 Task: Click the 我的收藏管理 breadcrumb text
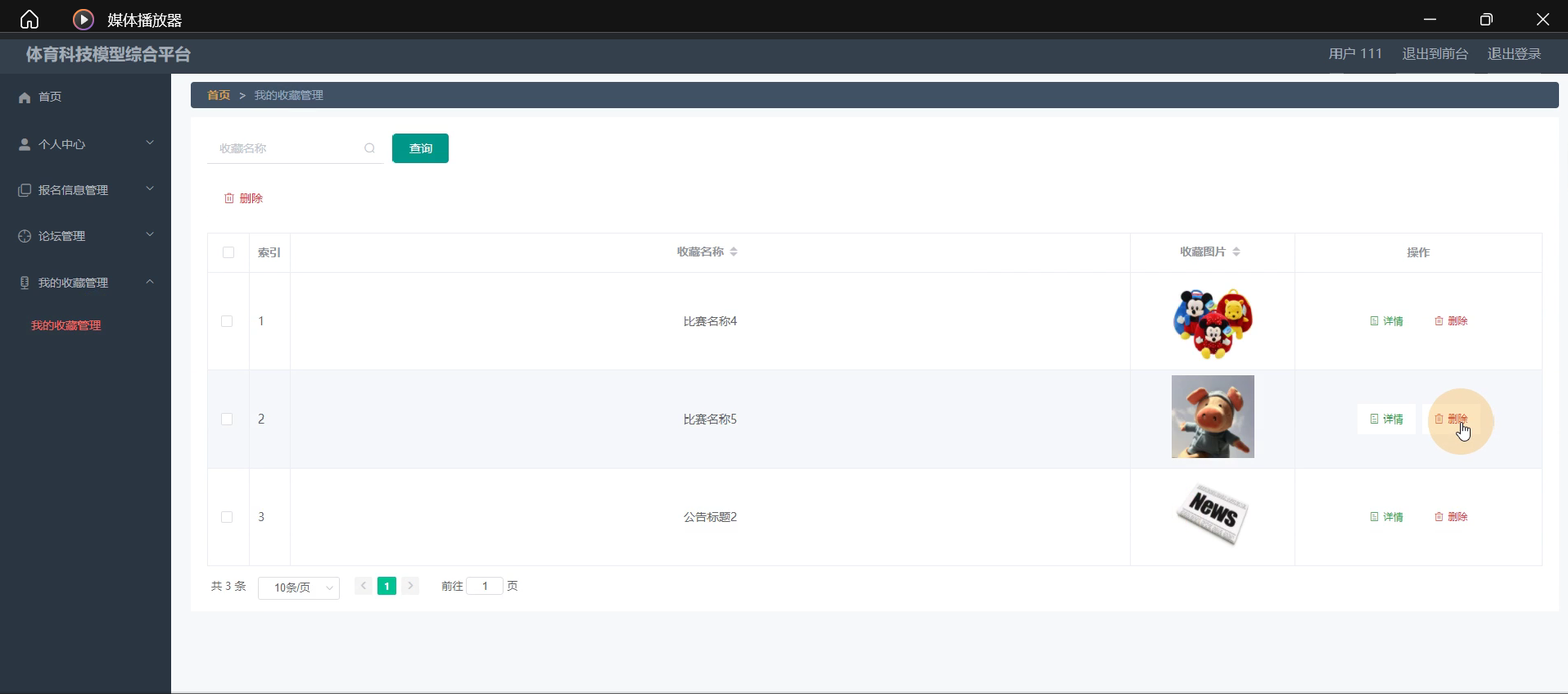pos(289,95)
